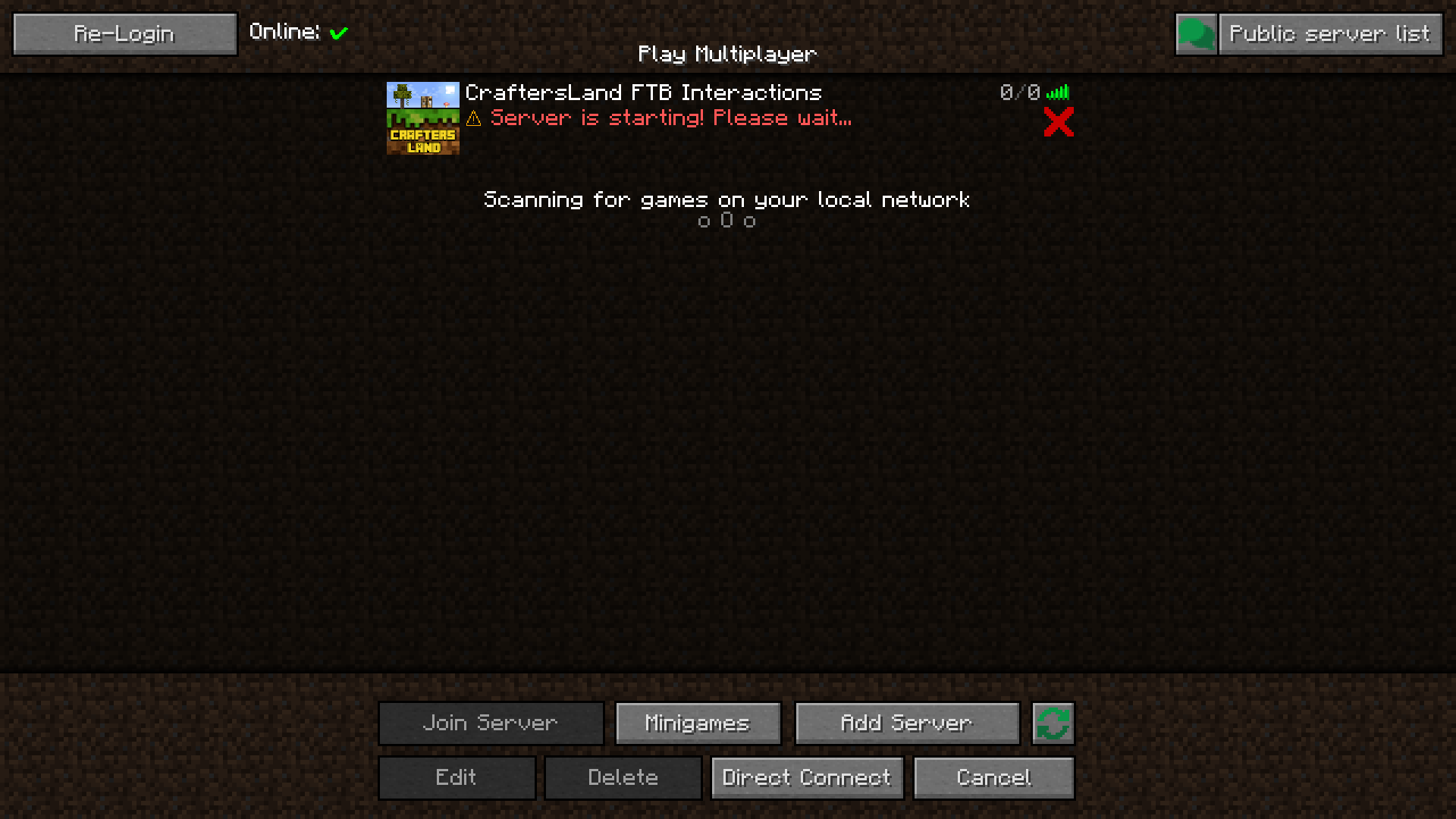Select the Join Server button

(489, 722)
